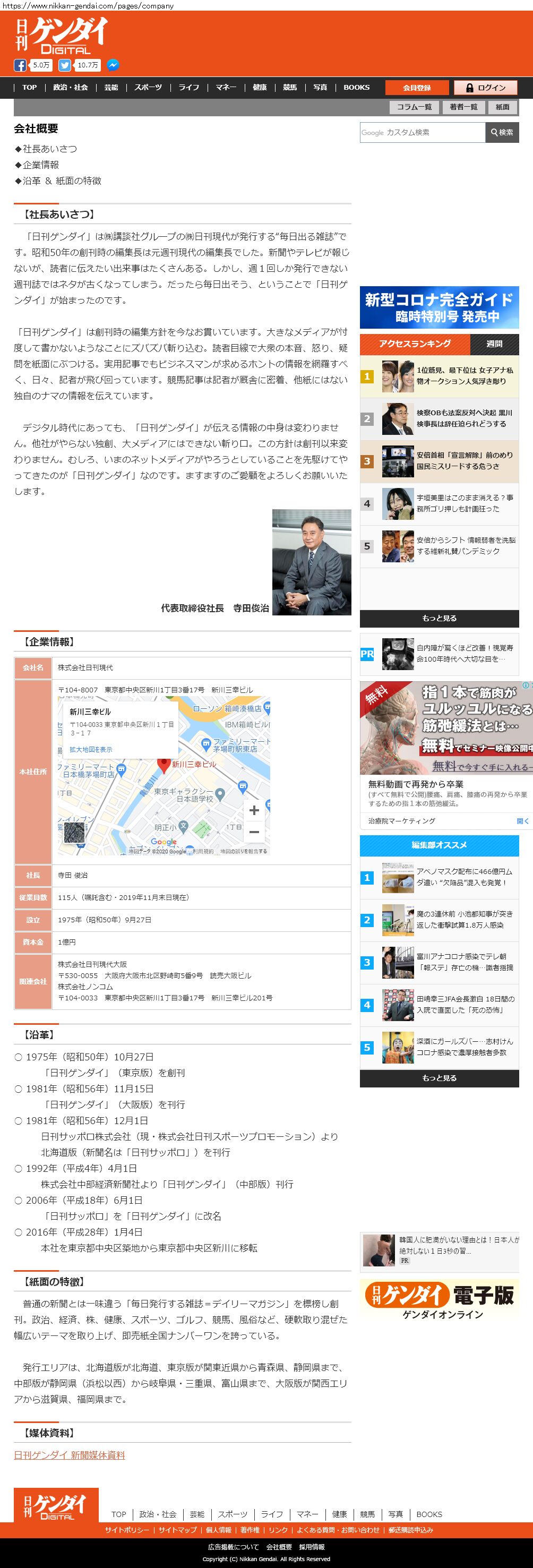Click the Google カスタム検索 input field
Viewport: 533px width, 1568px height.
423,132
